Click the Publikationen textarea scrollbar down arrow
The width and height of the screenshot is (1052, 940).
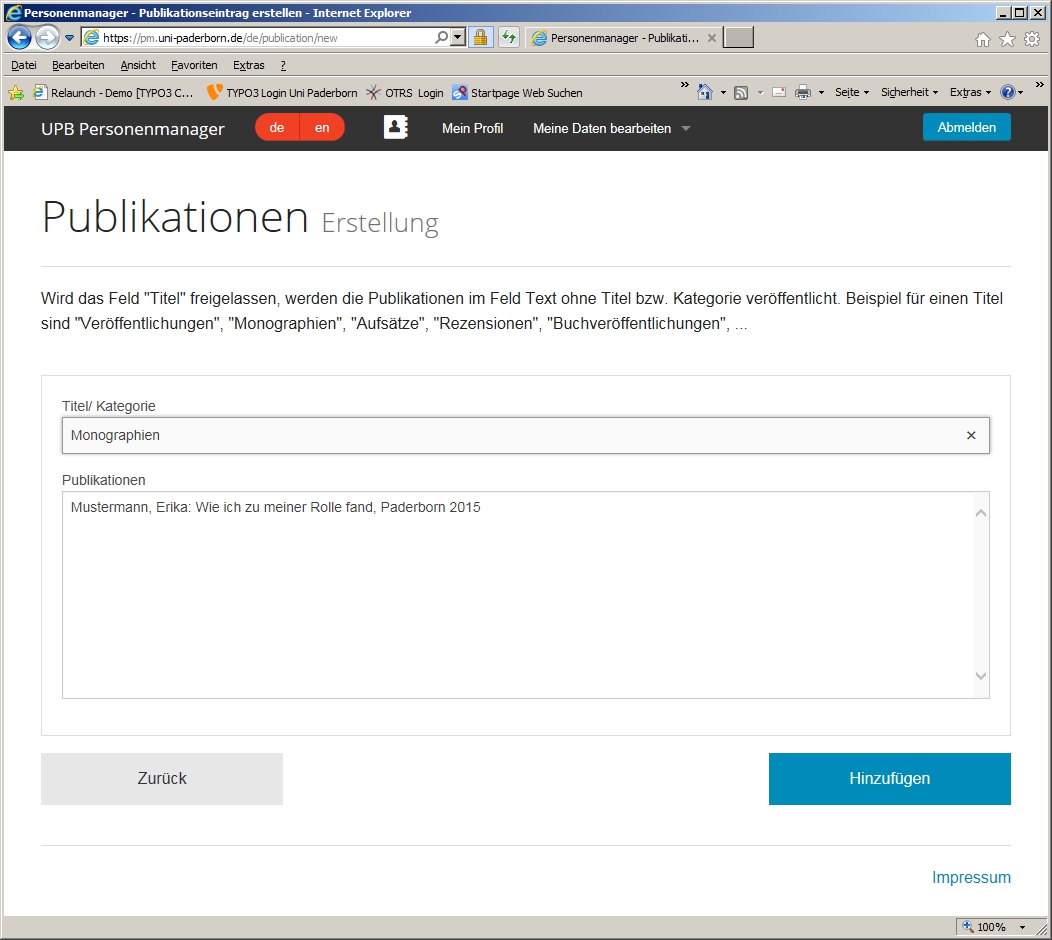980,677
